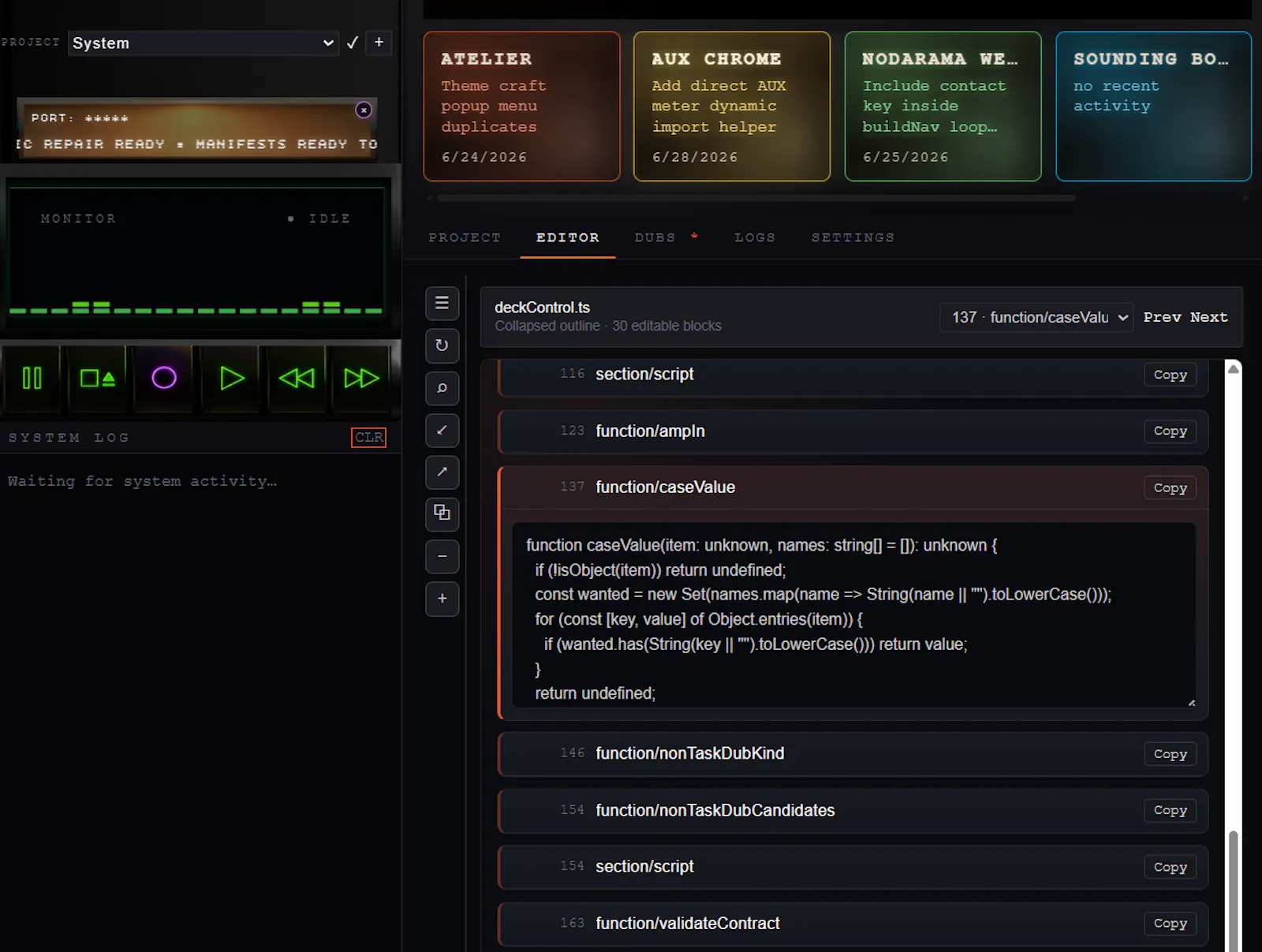Open the ATELIER project card
The image size is (1262, 952).
(521, 106)
